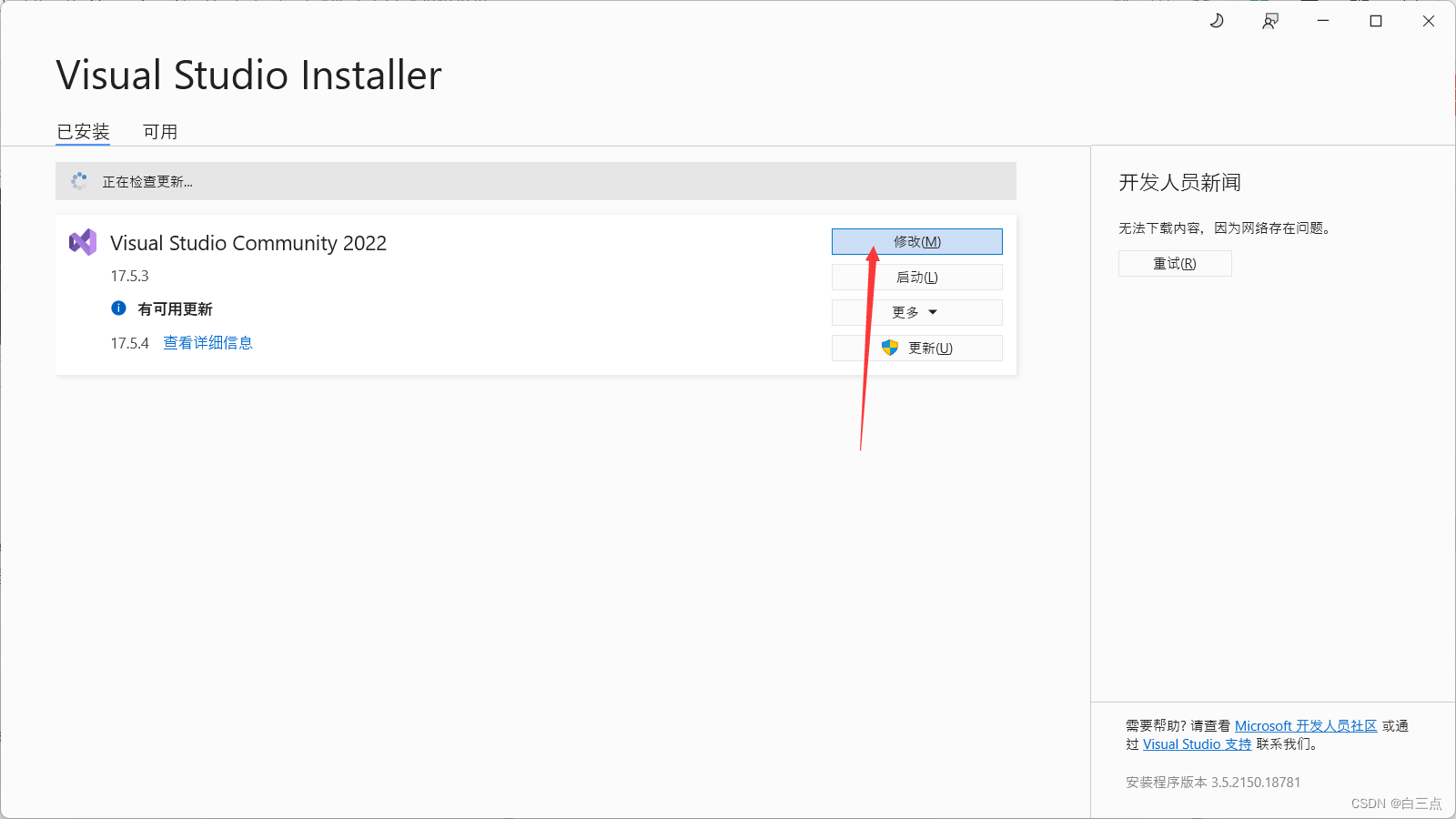Click the 有可用更新 label
The height and width of the screenshot is (819, 1456).
click(x=175, y=309)
